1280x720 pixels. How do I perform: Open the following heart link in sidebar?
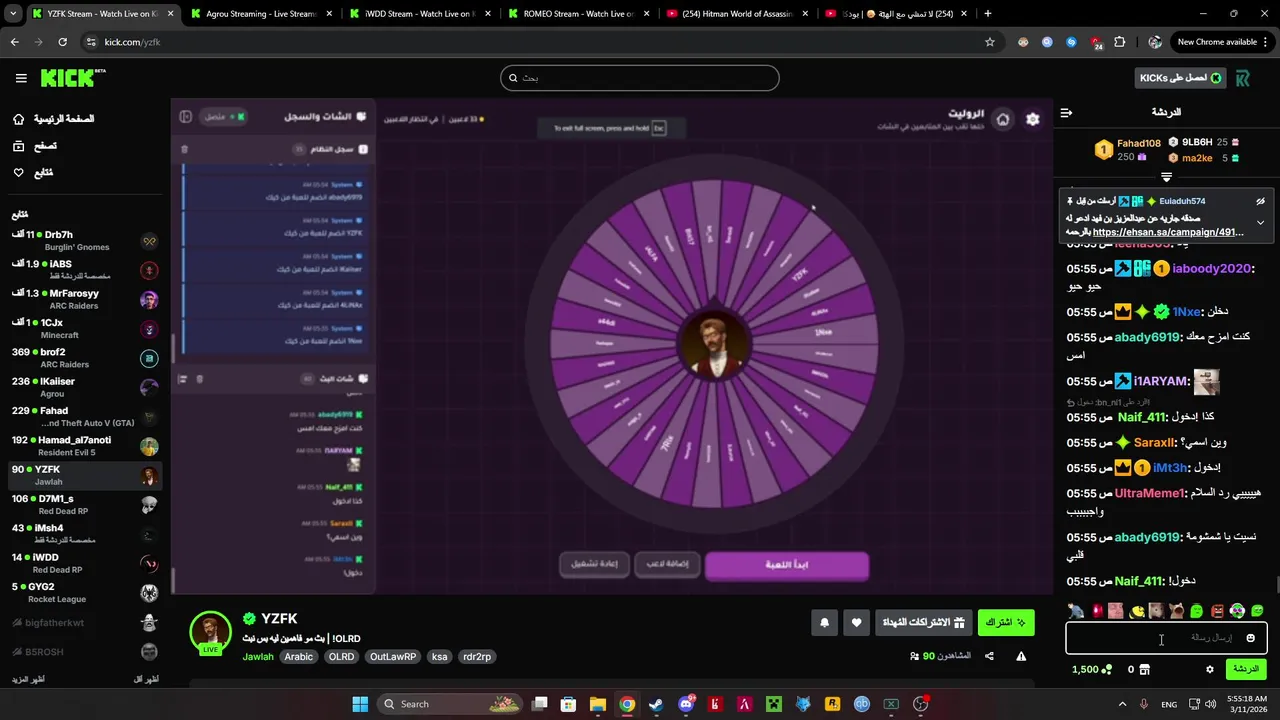[33, 173]
